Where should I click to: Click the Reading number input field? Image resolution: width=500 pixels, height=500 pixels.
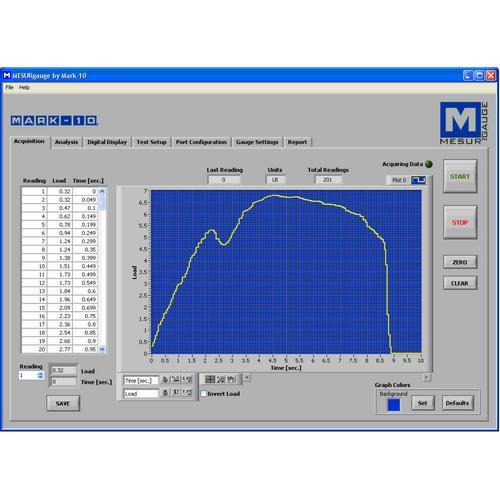pos(28,376)
